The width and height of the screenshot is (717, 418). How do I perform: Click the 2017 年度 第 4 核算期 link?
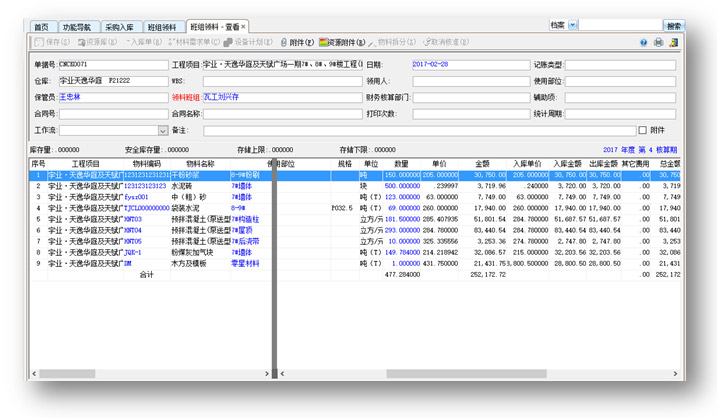click(640, 150)
